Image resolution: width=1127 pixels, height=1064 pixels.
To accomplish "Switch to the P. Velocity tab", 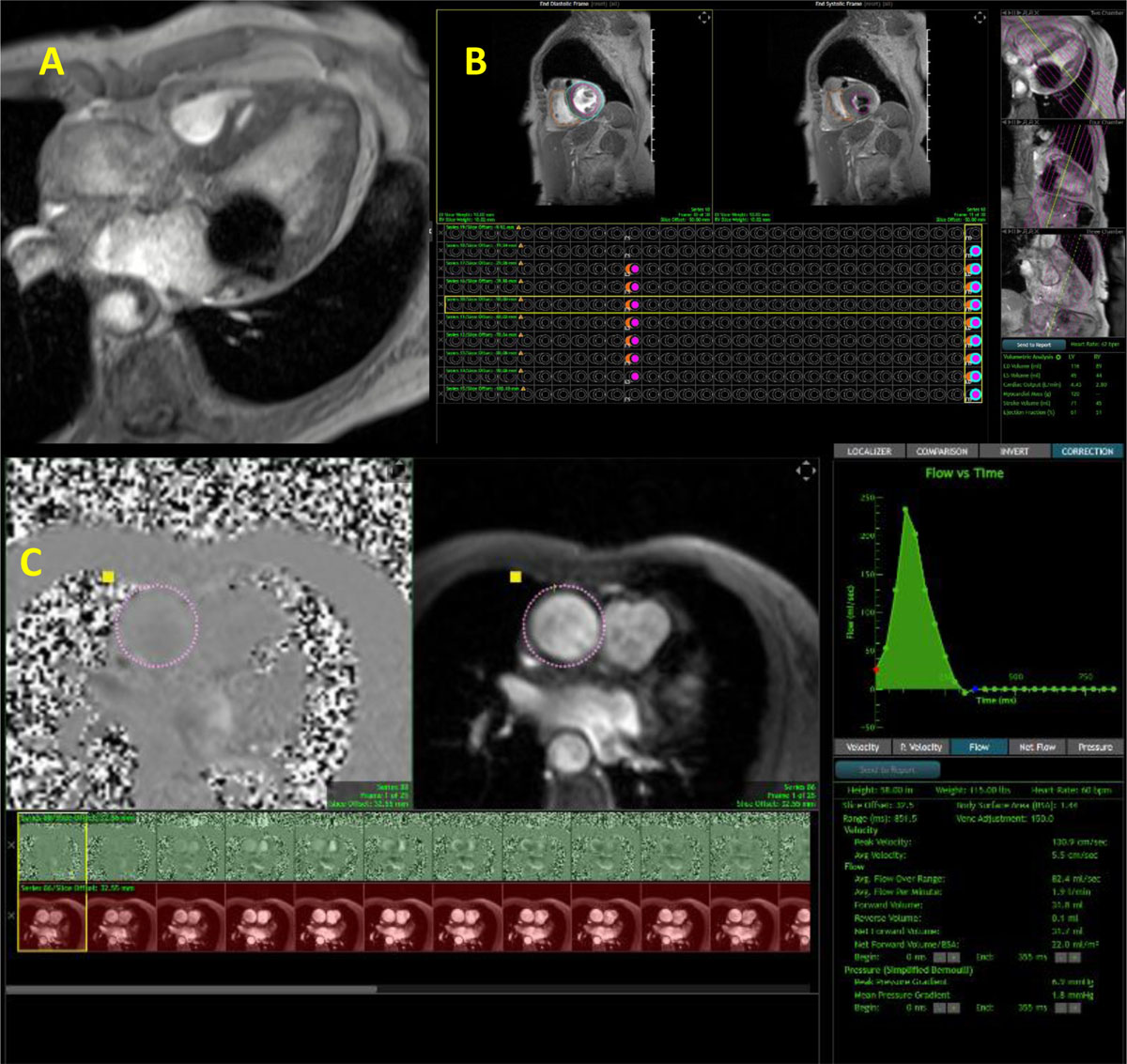I will pyautogui.click(x=920, y=747).
